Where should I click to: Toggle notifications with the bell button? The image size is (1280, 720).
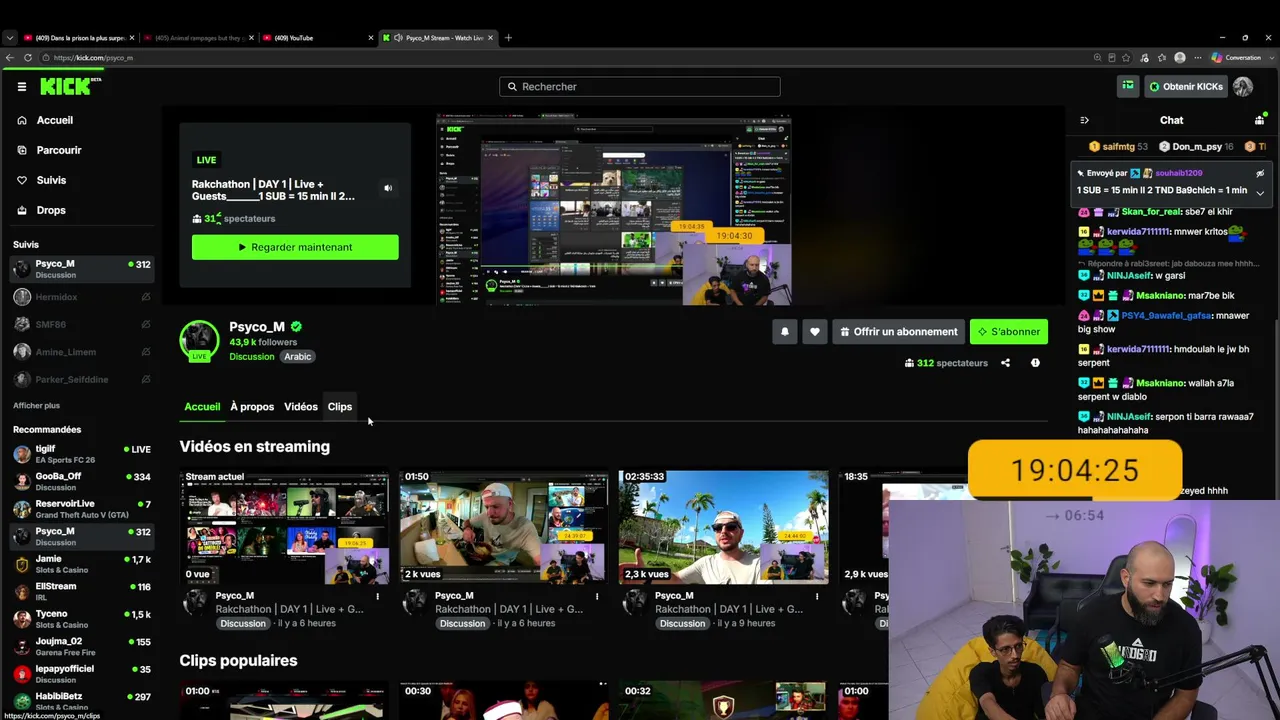(784, 332)
